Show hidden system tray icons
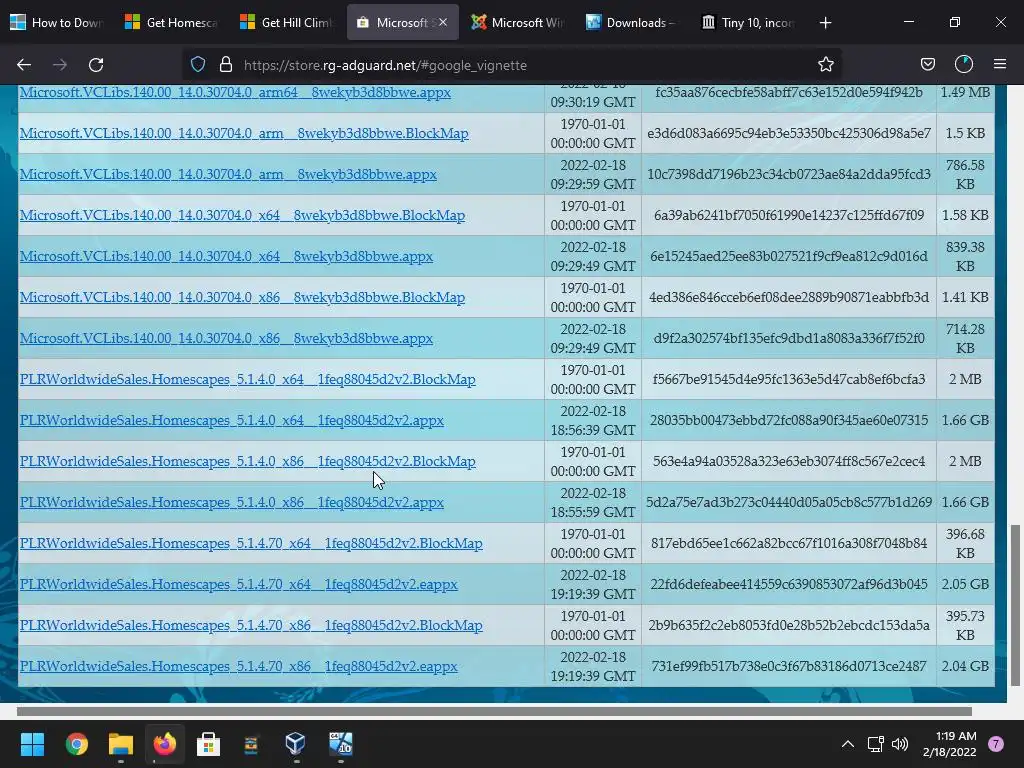1024x768 pixels. [x=848, y=744]
